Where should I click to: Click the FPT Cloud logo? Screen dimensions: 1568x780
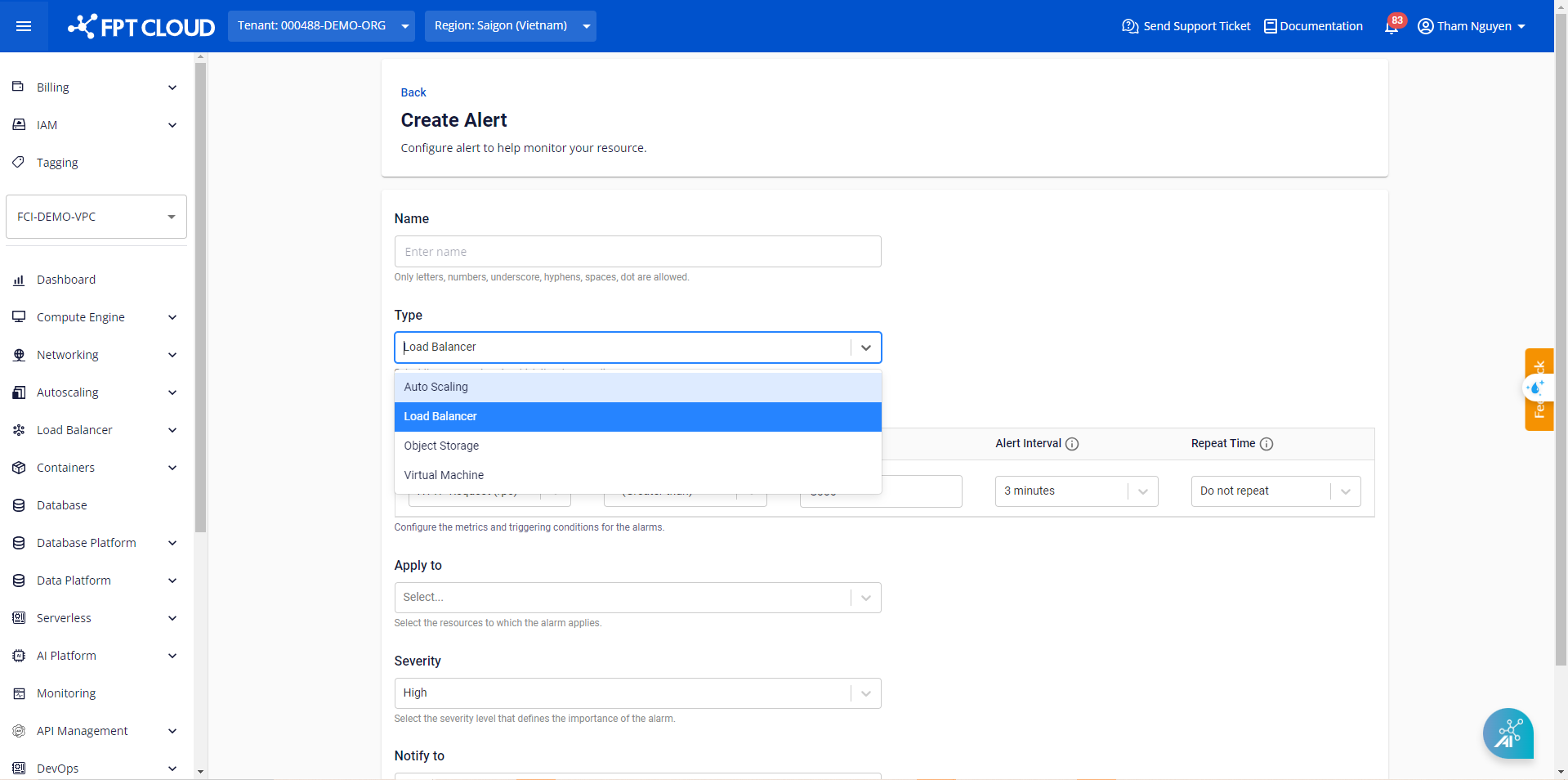[x=141, y=27]
